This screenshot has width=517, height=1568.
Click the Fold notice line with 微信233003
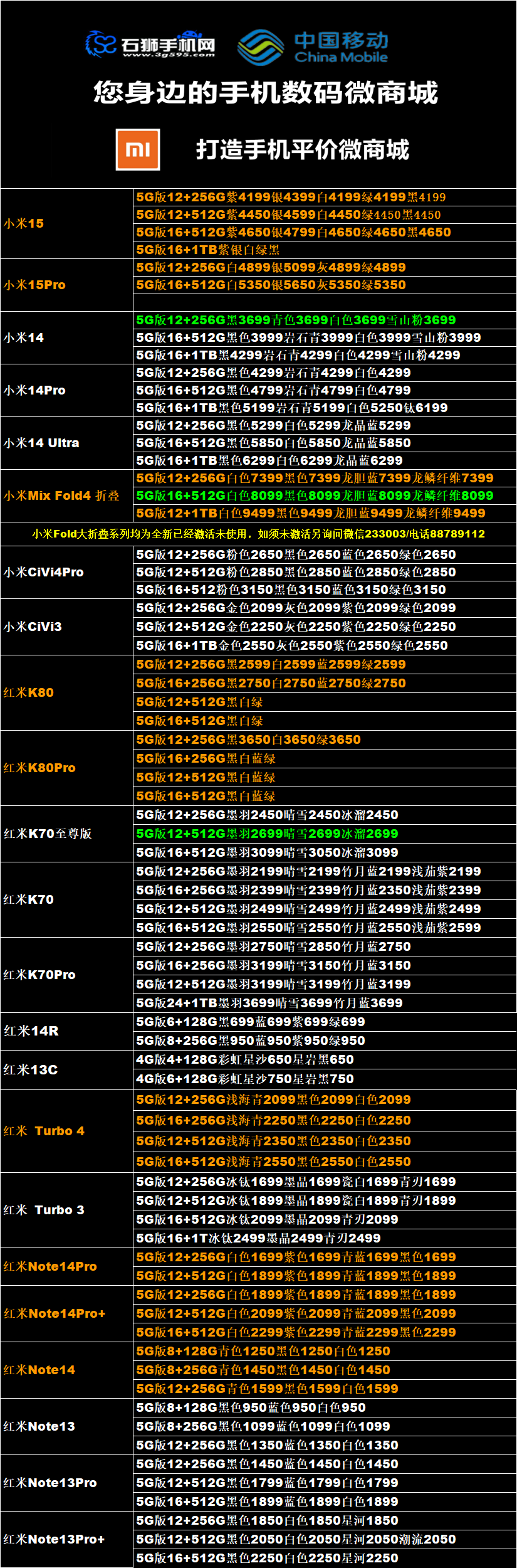(258, 534)
